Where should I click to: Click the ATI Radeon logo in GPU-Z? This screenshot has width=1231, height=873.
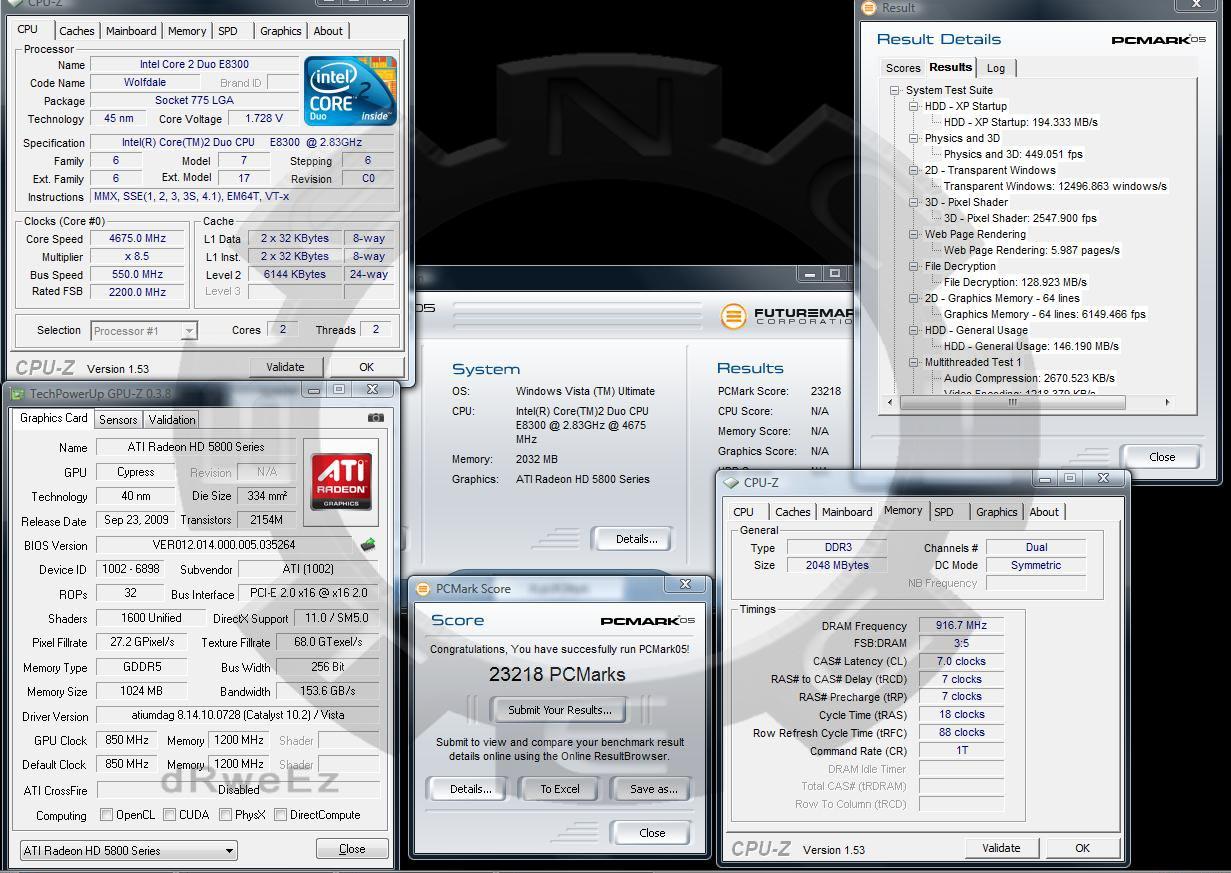341,482
